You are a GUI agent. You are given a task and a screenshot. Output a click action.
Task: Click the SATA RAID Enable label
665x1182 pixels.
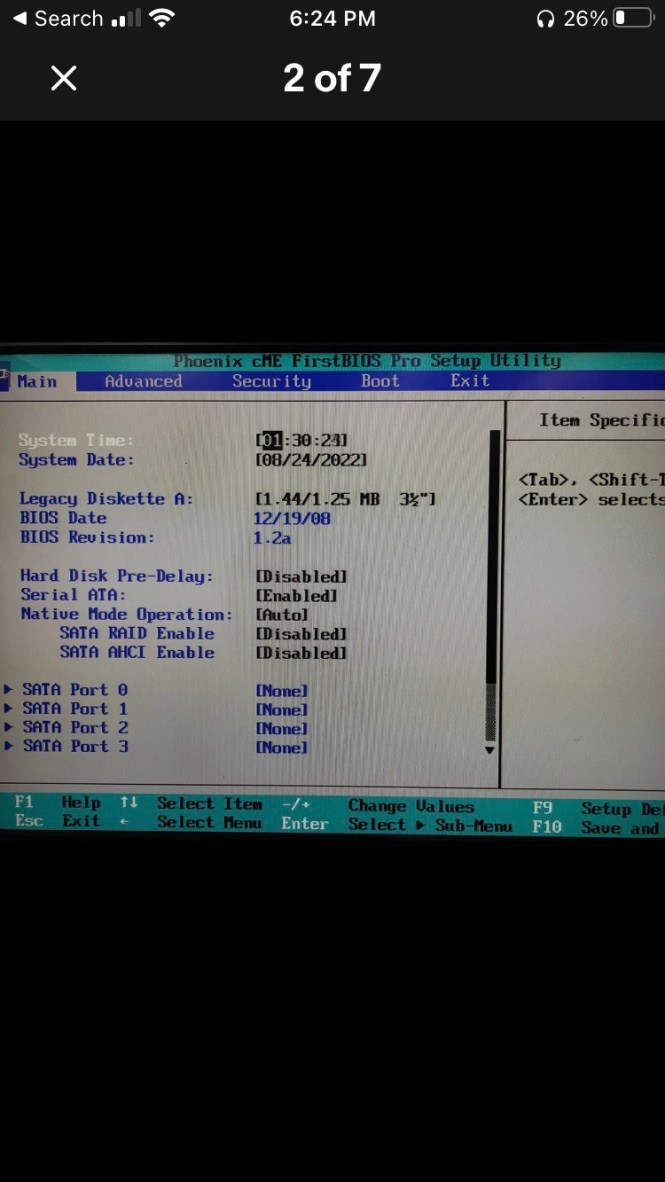click(x=137, y=633)
